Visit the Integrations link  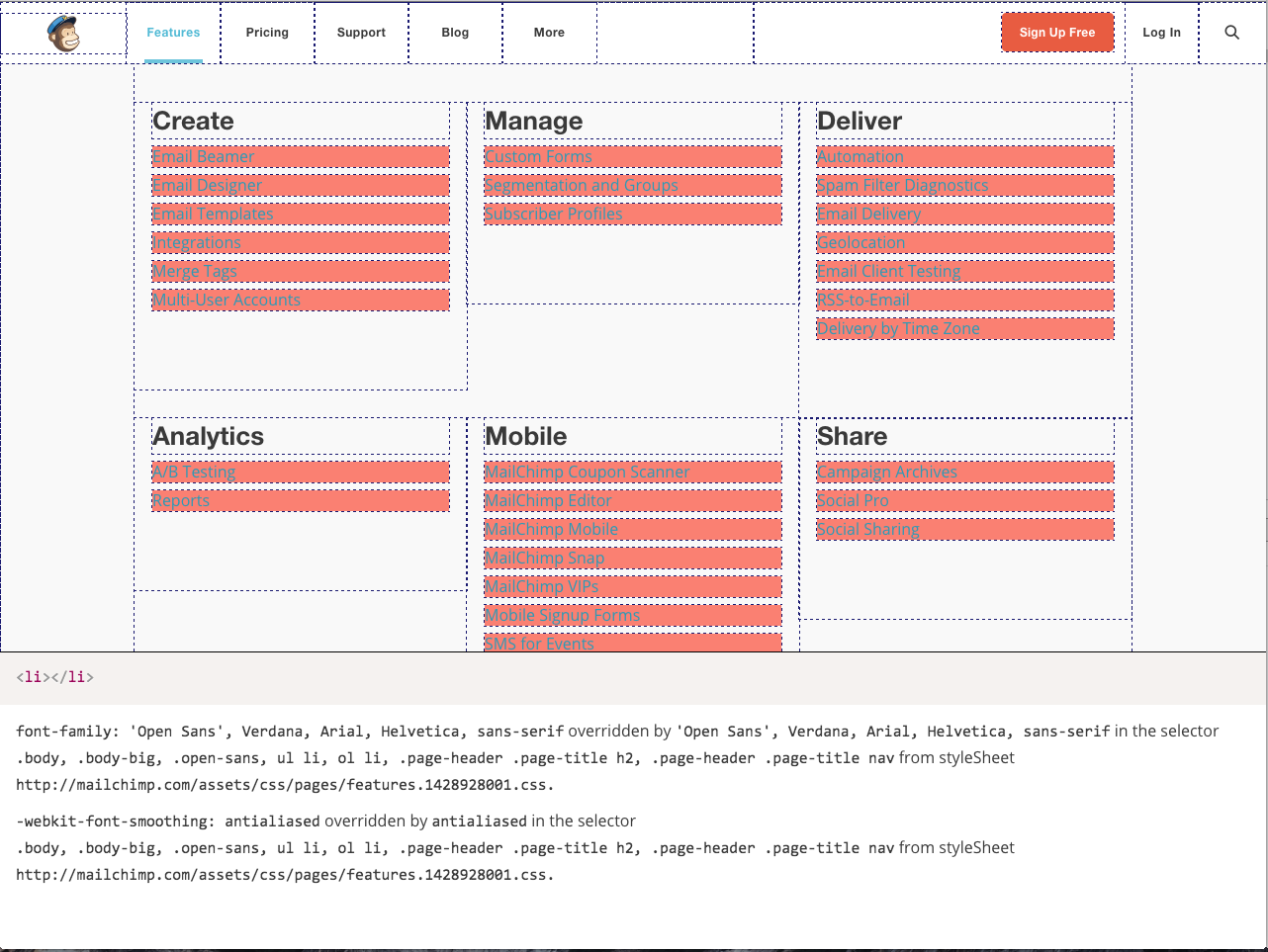pyautogui.click(x=197, y=242)
